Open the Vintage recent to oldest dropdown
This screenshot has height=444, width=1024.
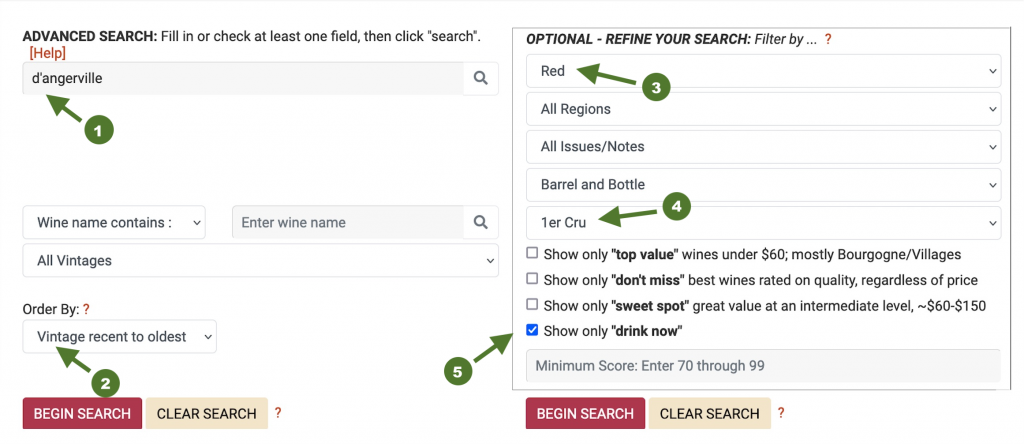120,336
